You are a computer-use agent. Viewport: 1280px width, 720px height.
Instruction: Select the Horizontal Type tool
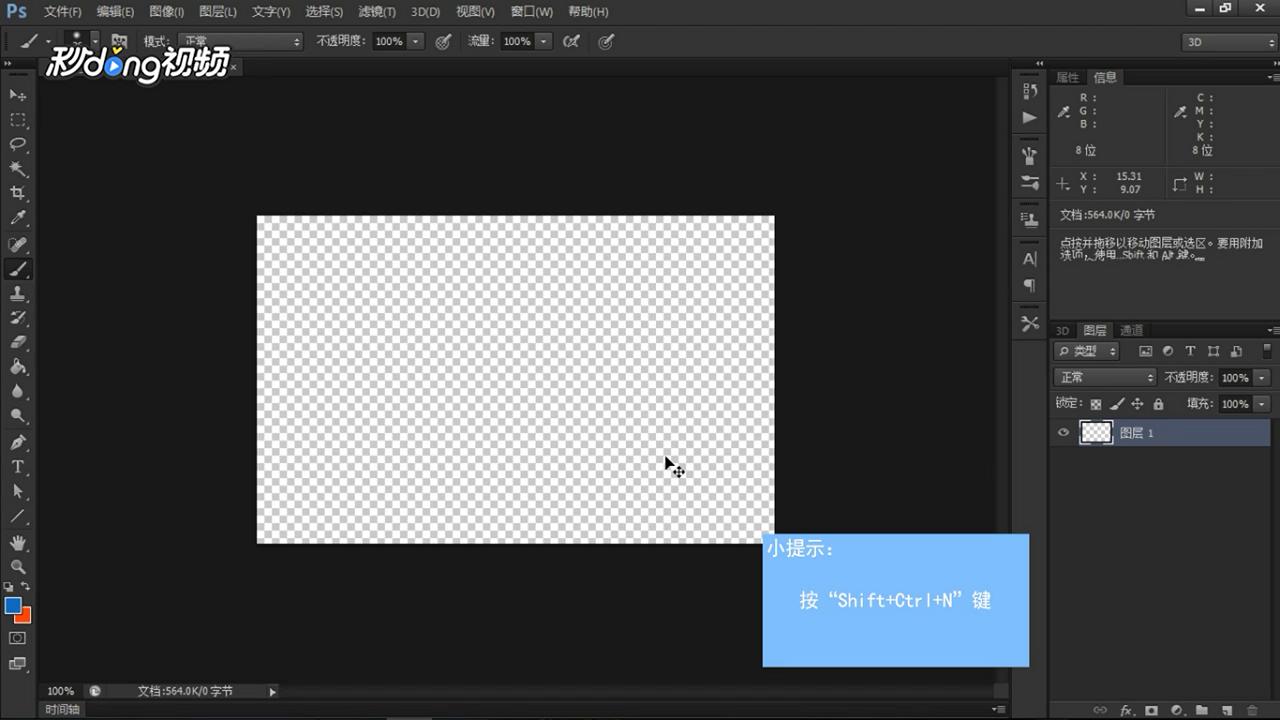18,467
